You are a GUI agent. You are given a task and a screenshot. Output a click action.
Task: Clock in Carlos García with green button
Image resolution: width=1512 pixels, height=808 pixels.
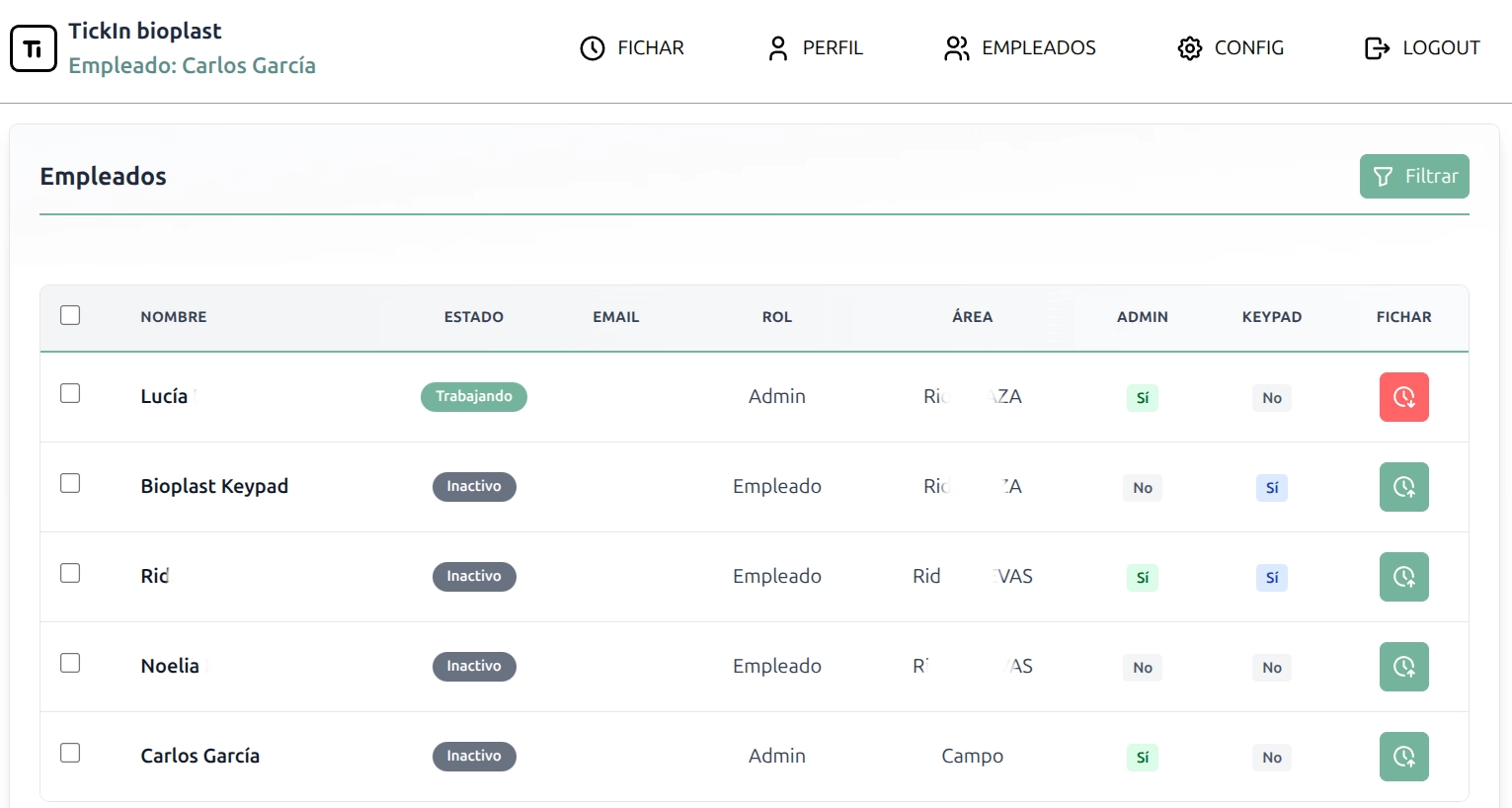(1403, 757)
